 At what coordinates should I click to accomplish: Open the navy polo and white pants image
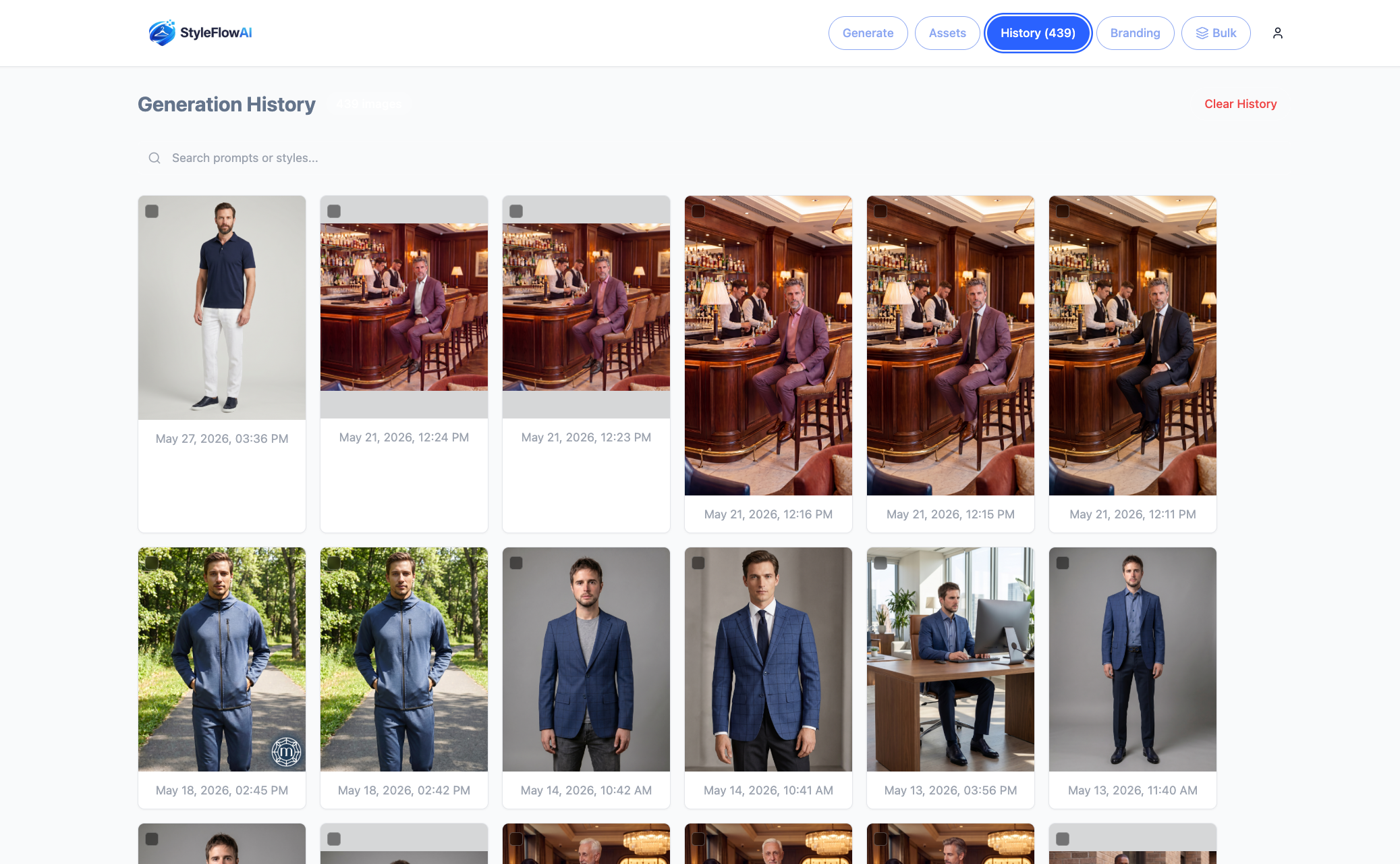[x=222, y=308]
